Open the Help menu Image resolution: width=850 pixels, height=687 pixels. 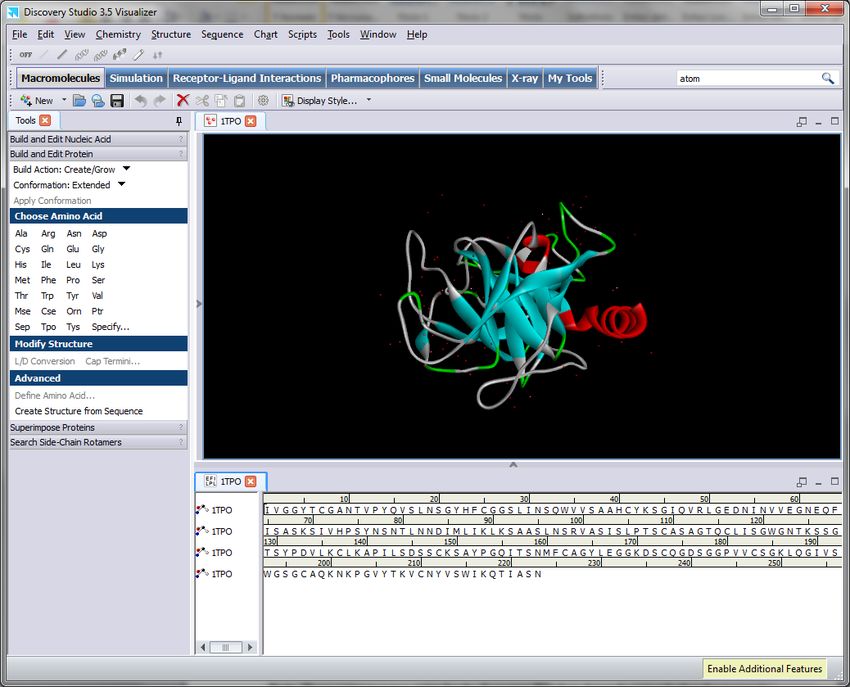[417, 34]
